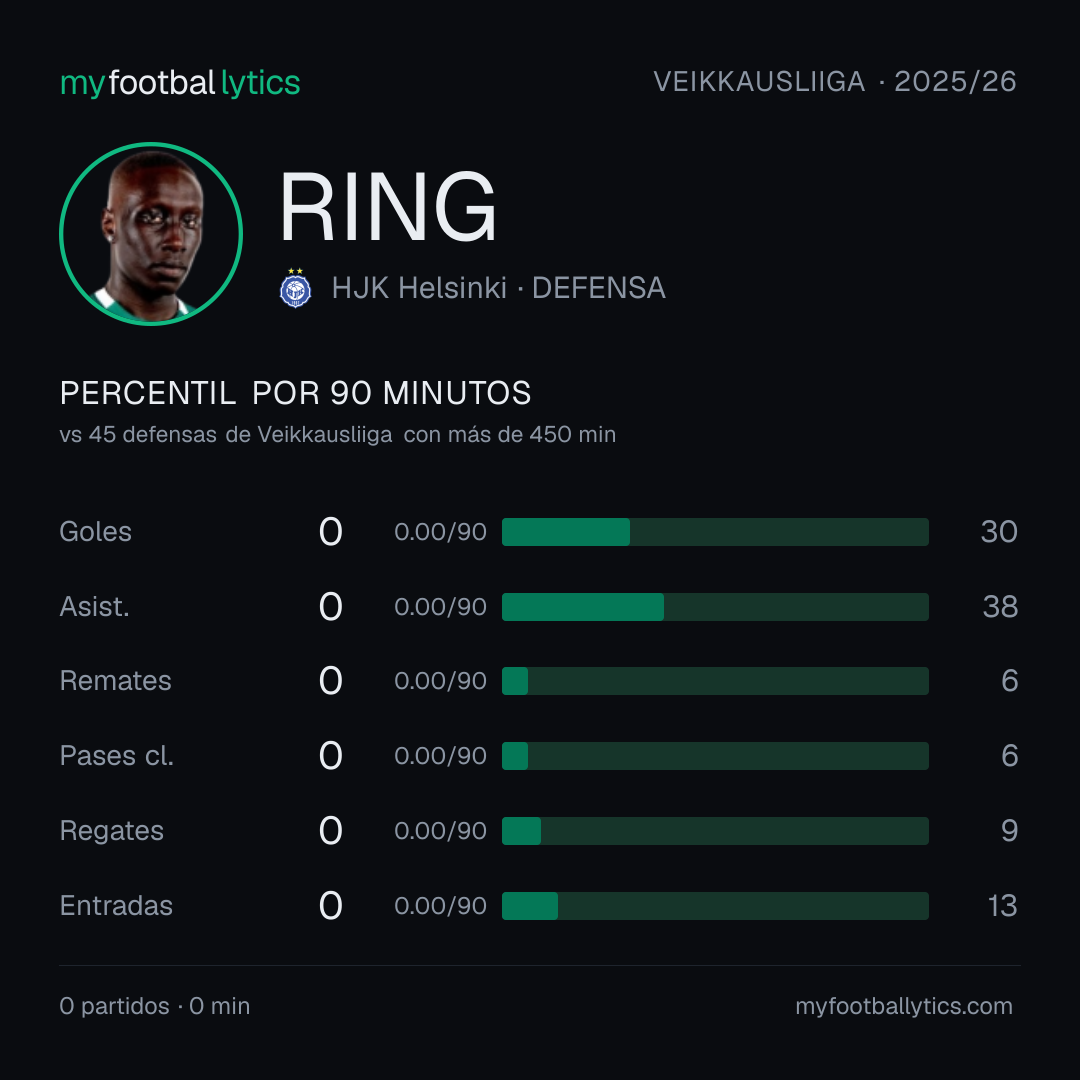The image size is (1080, 1080).
Task: Click the Asist. percentile value 38
Action: [1000, 607]
